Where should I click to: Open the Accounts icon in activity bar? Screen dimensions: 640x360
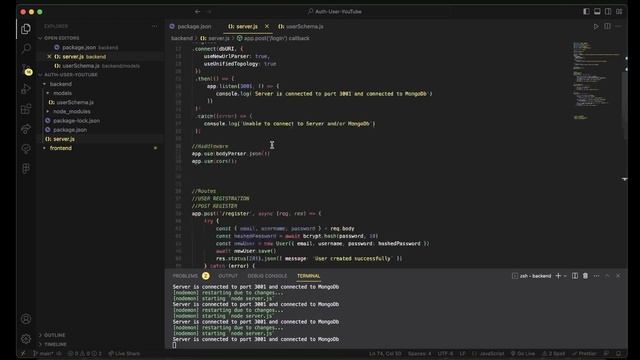[26, 319]
